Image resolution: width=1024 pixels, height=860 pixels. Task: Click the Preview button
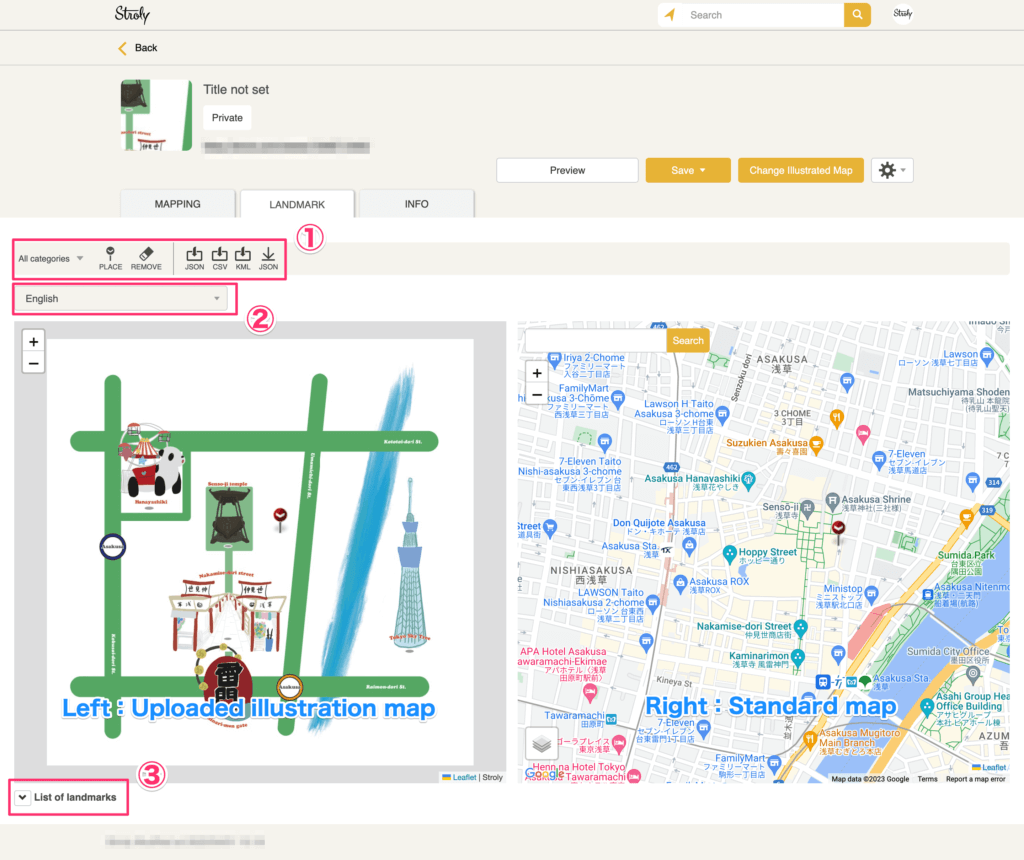(x=567, y=170)
